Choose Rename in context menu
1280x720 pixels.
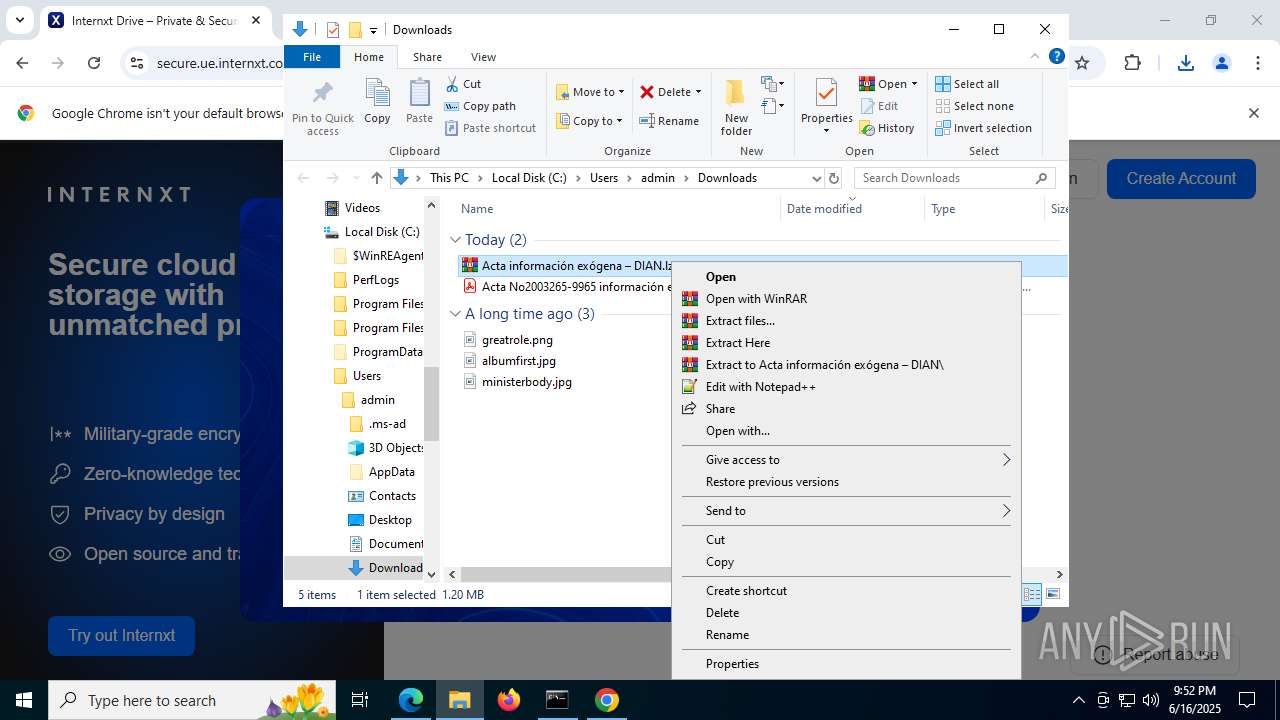pyautogui.click(x=846, y=635)
